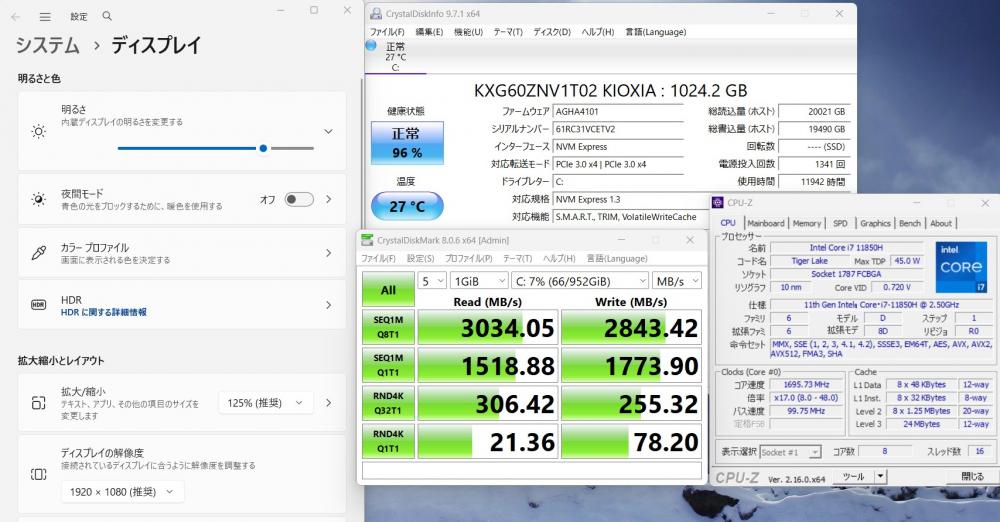
Task: Open the Settings hamburger navigation menu
Action: [45, 17]
